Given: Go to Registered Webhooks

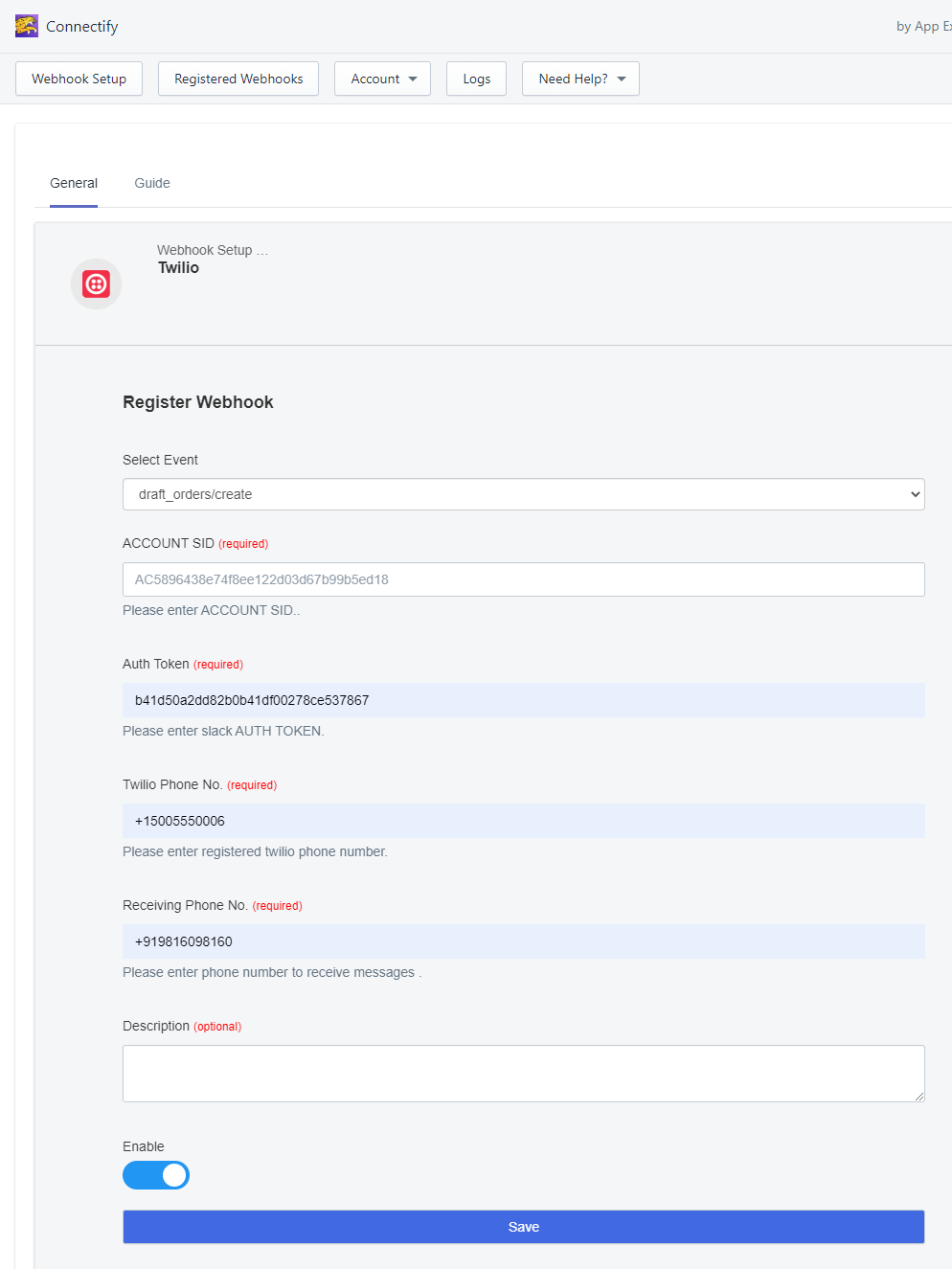Looking at the screenshot, I should coord(238,79).
